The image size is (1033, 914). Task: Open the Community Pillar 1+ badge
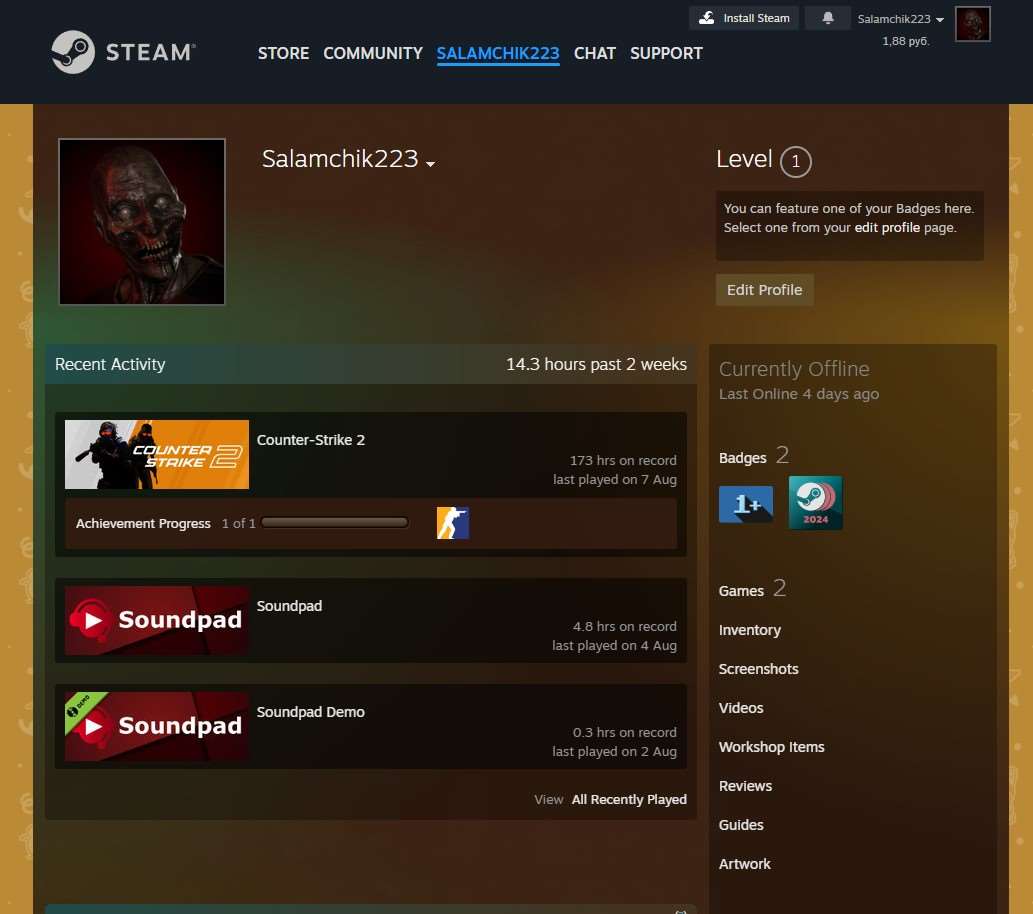[x=746, y=503]
